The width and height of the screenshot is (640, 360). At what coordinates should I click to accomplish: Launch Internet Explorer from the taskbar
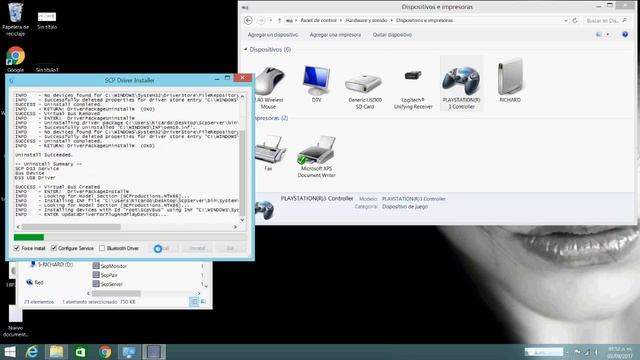coord(32,352)
